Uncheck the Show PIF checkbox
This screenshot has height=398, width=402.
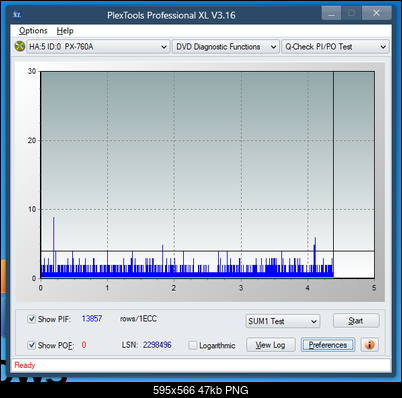[31, 319]
